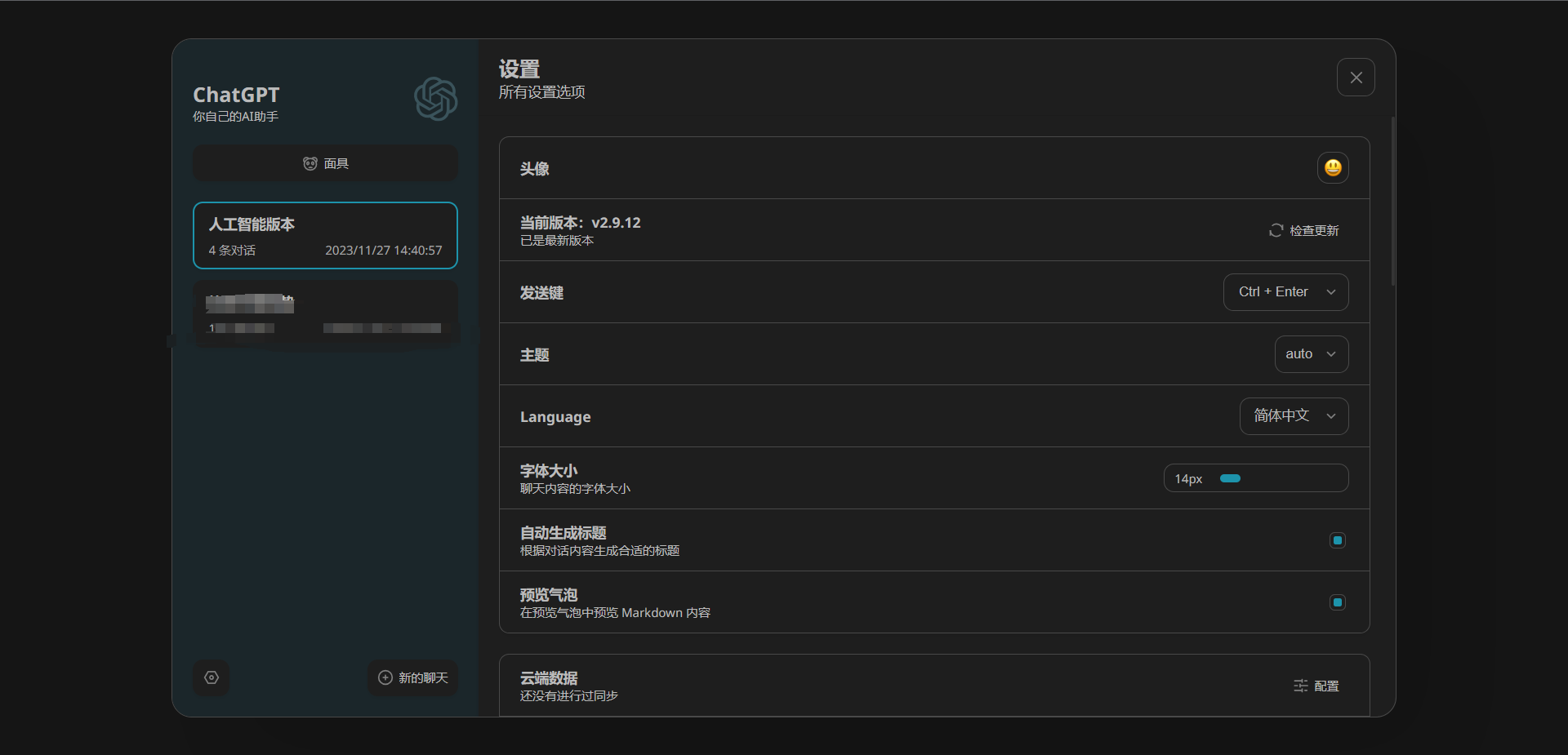Click the sliders icon beside 配置

(x=1300, y=686)
